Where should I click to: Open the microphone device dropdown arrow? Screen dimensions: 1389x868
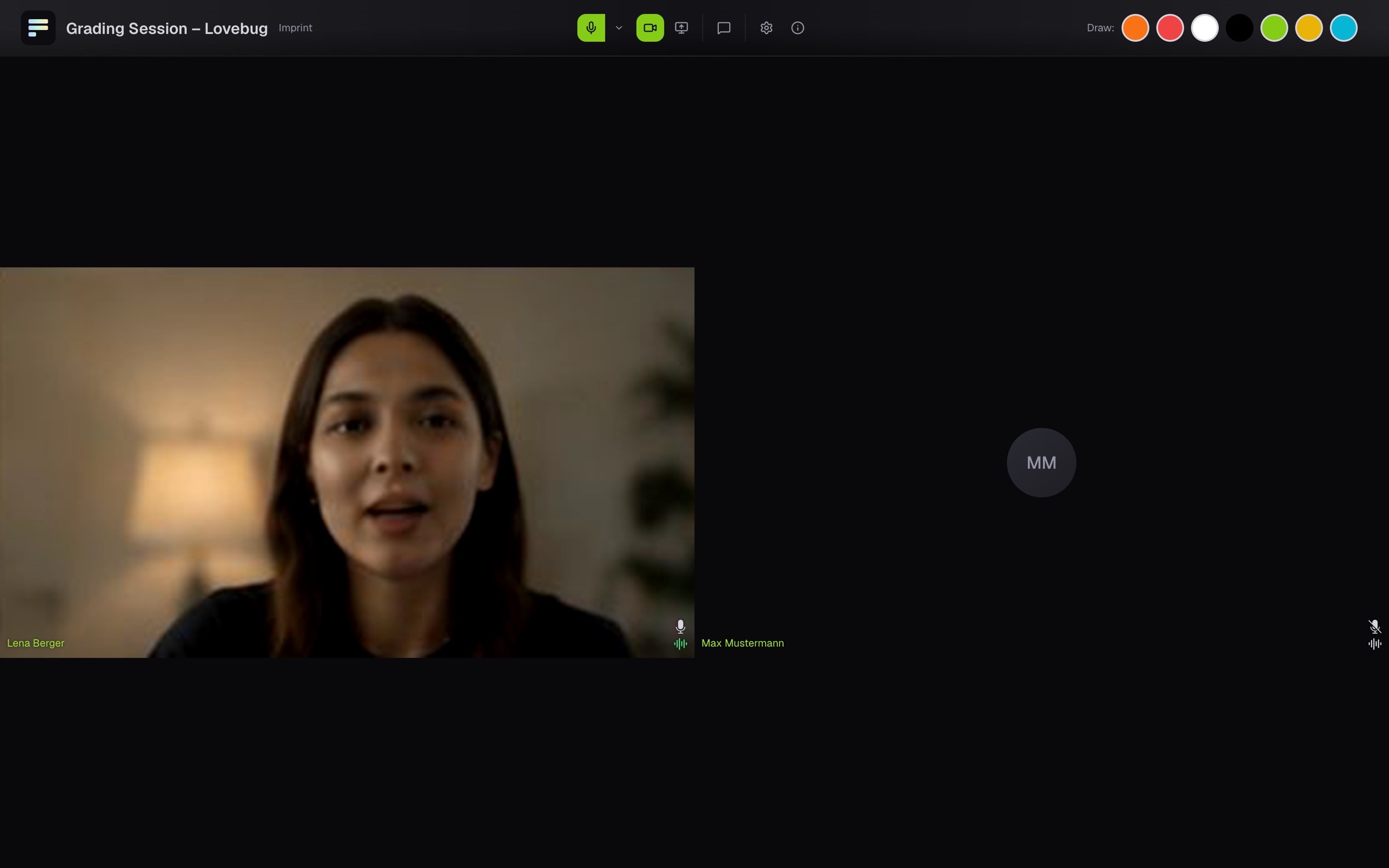coord(619,28)
